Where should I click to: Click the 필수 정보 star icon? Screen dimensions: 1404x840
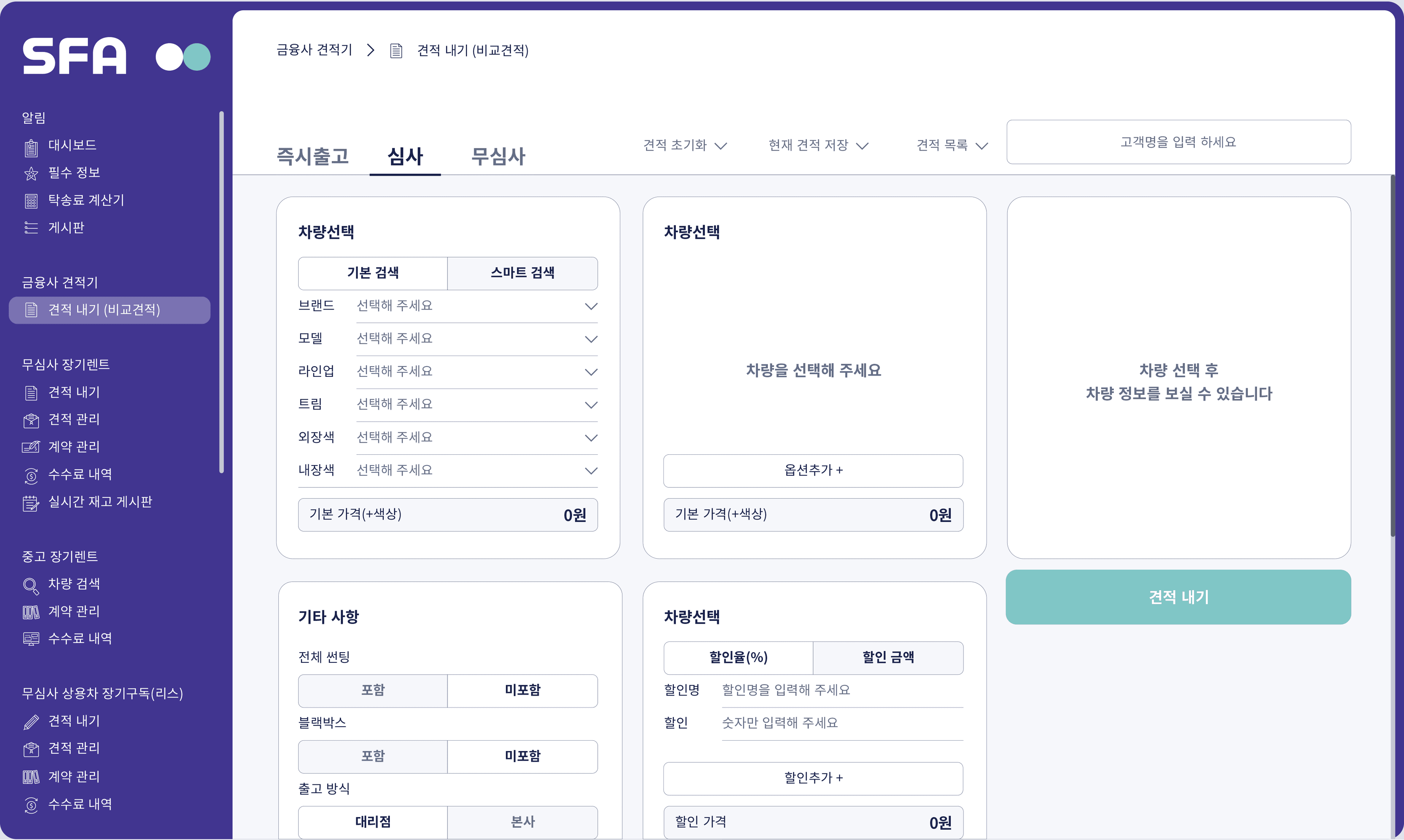pos(31,174)
